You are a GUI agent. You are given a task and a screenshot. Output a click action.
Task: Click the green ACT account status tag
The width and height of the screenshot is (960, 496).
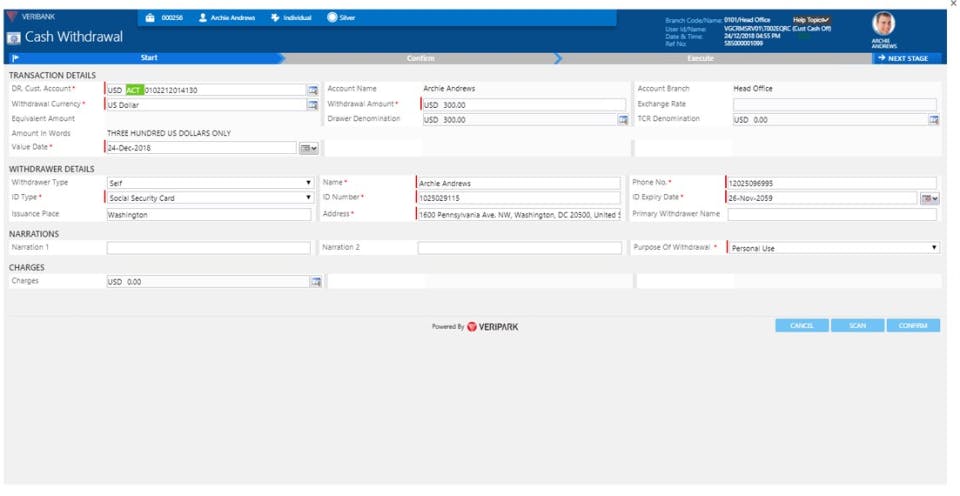[134, 91]
